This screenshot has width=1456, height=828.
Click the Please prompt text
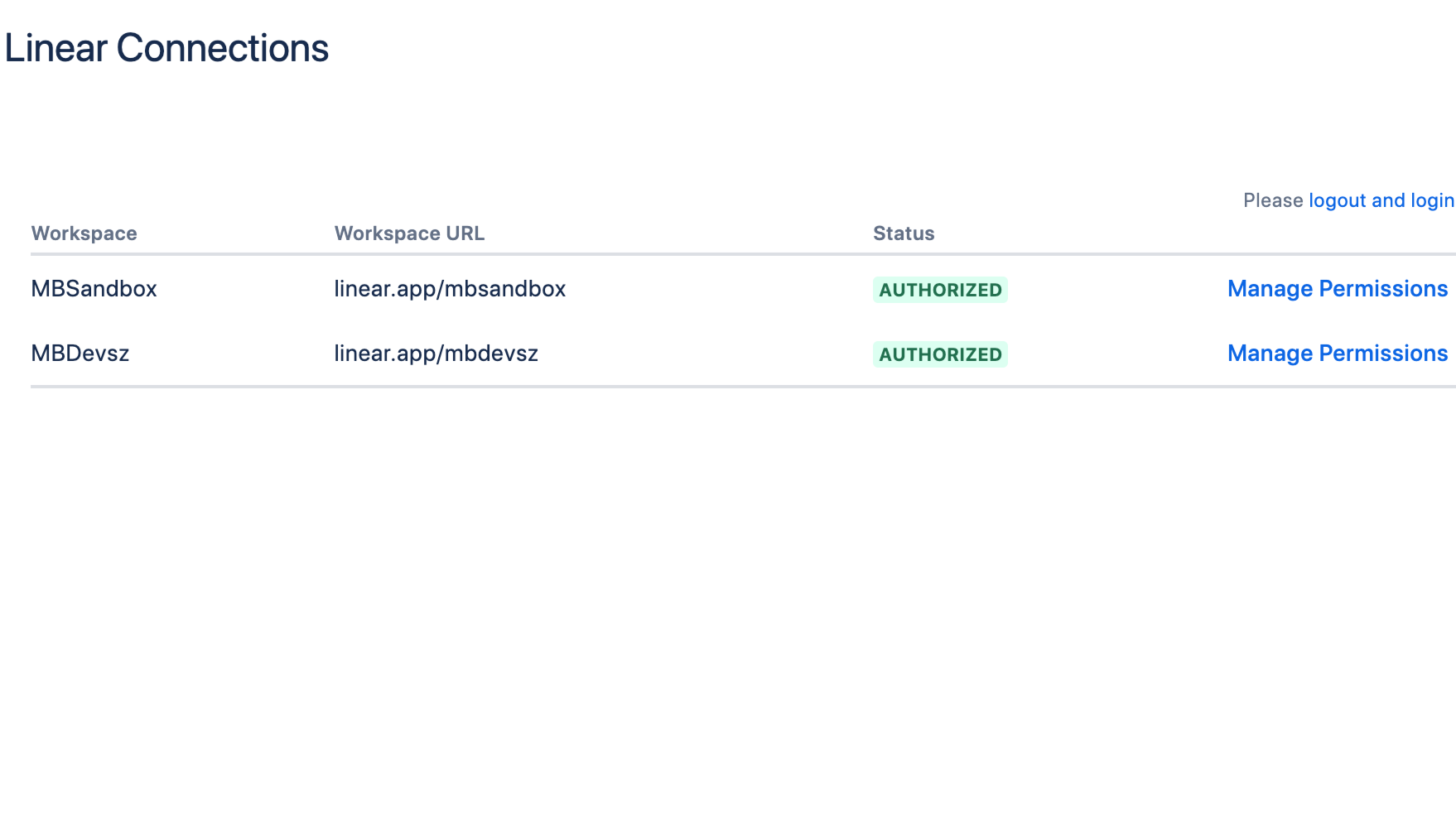pos(1273,200)
